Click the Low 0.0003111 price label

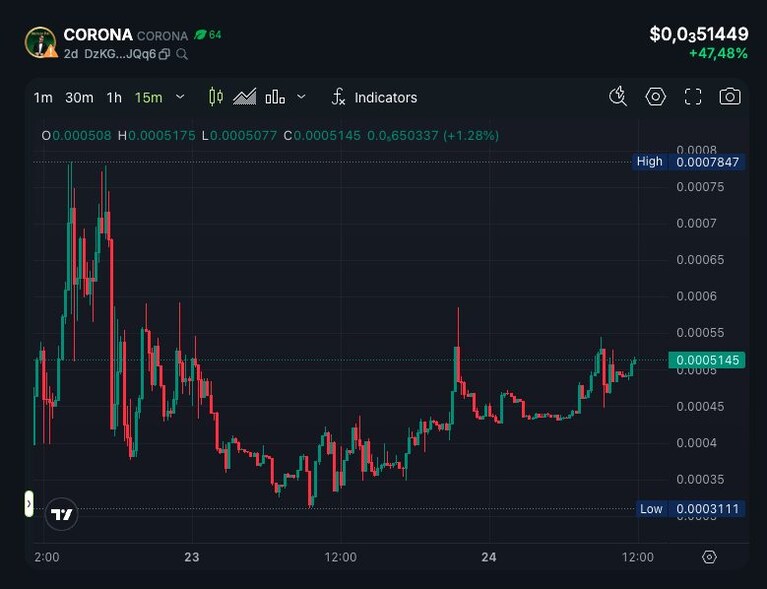[690, 509]
